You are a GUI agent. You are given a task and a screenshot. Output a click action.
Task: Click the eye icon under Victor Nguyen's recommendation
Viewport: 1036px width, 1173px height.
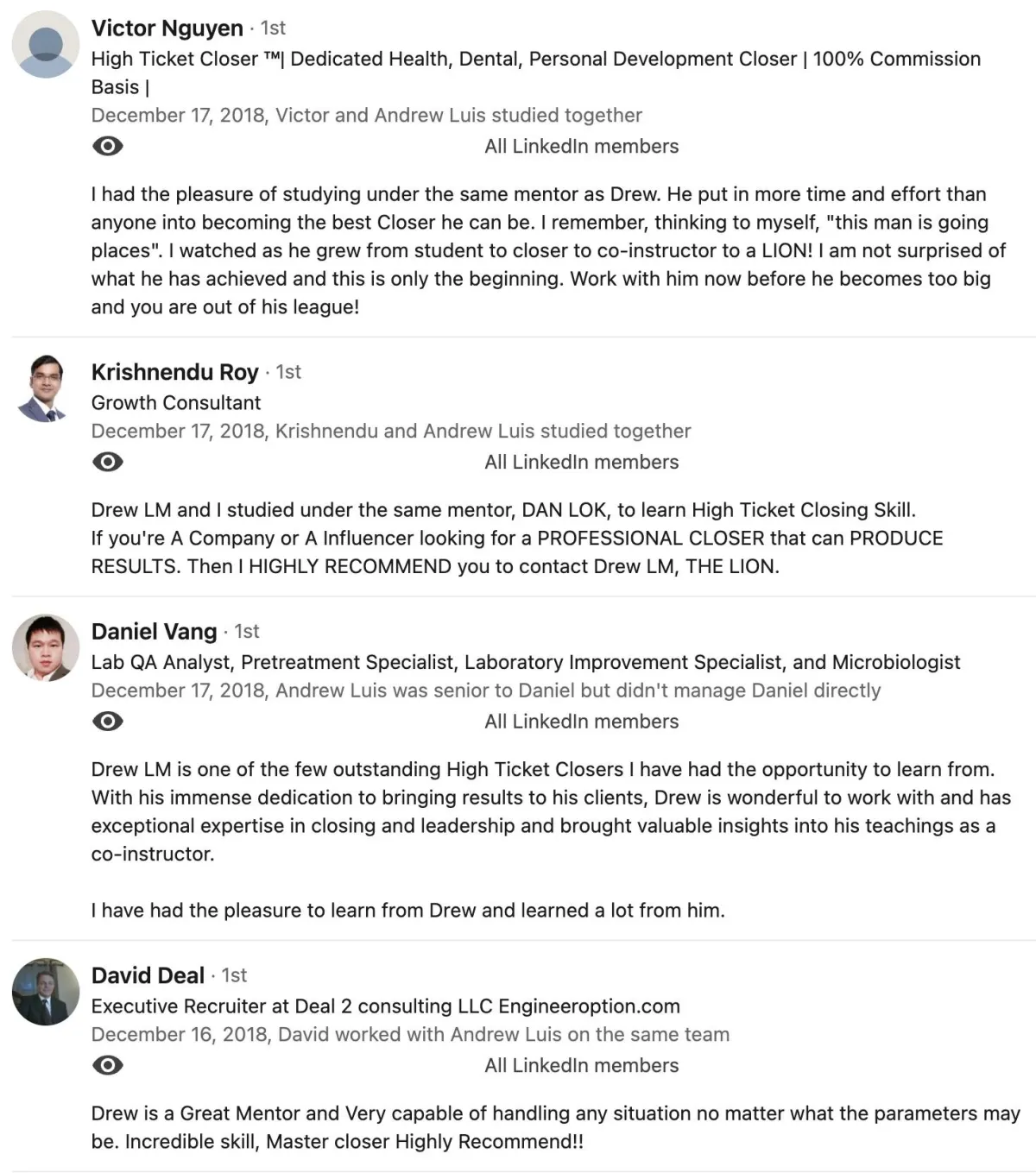(107, 146)
